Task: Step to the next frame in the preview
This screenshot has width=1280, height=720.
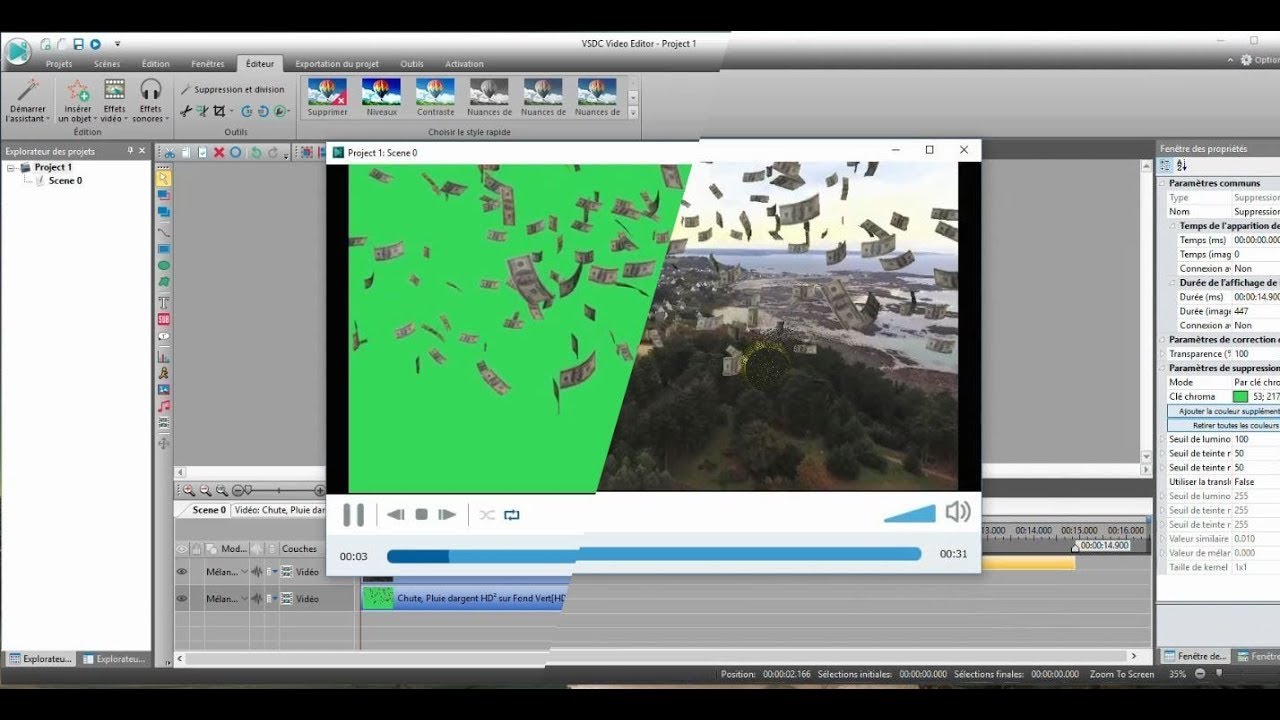Action: pyautogui.click(x=447, y=515)
